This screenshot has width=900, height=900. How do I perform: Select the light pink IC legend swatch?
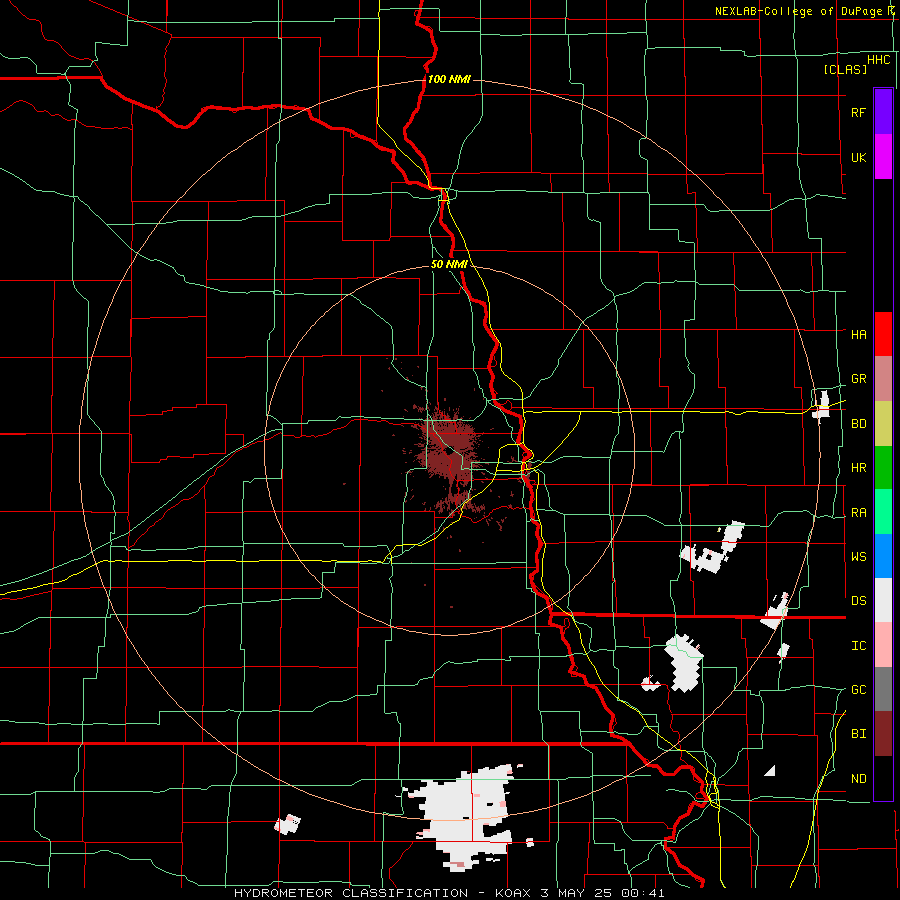tap(883, 645)
